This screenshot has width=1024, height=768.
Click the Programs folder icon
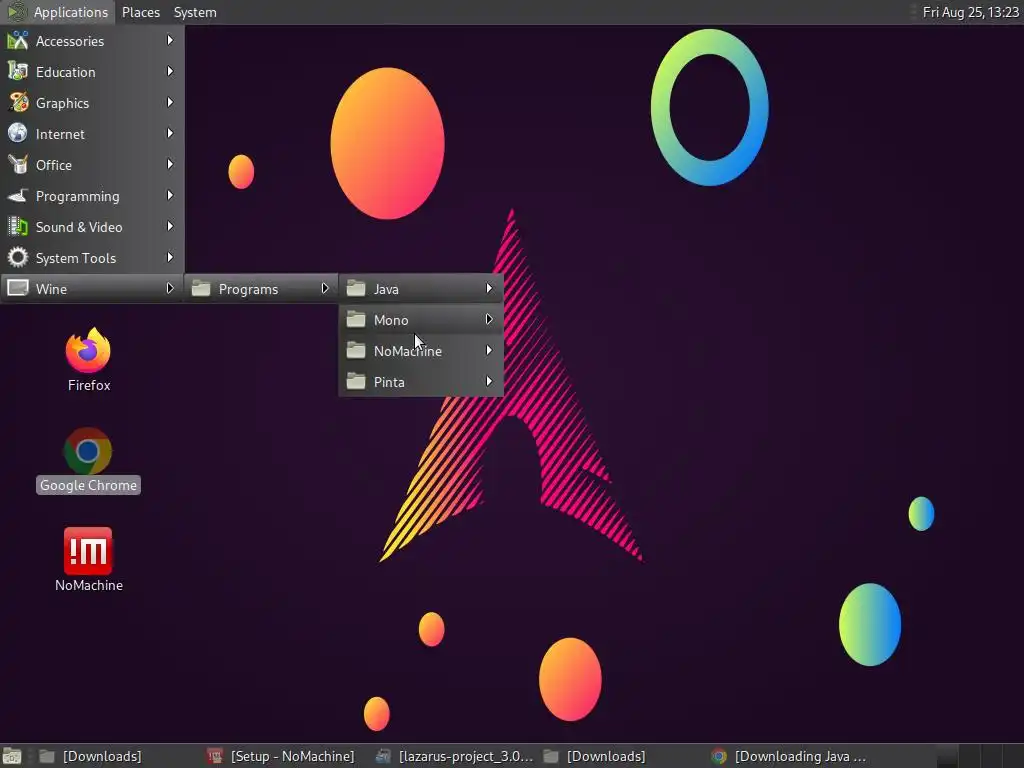201,288
